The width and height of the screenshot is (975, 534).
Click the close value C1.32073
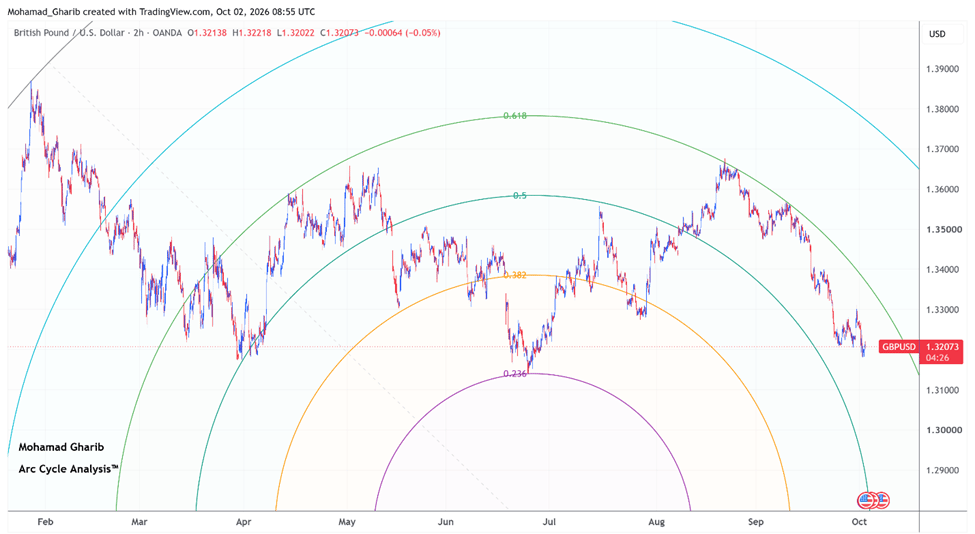tap(340, 32)
